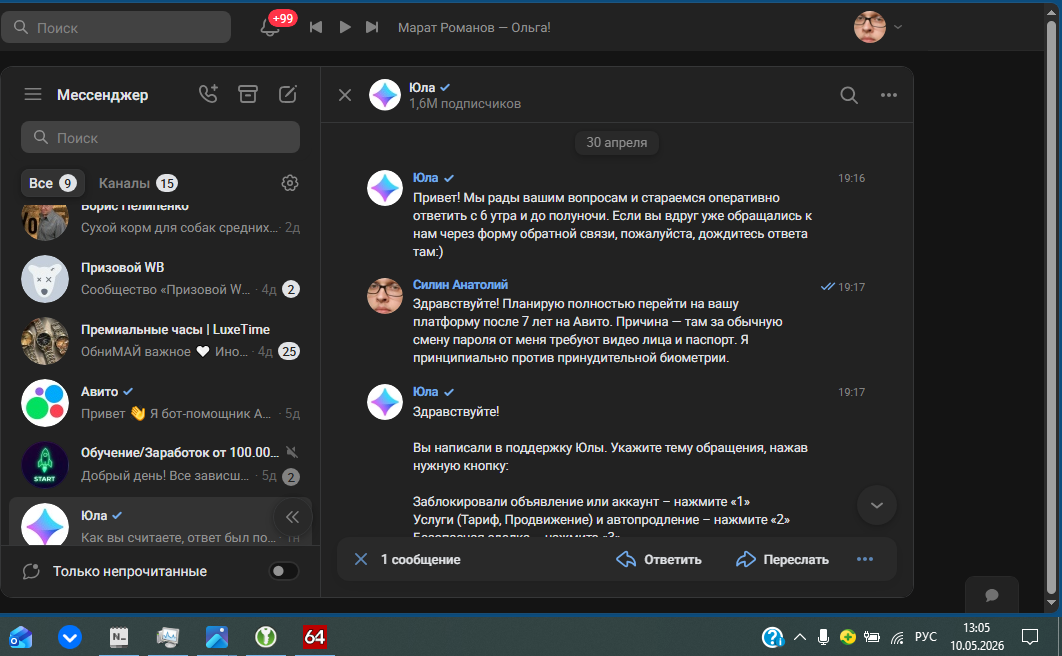Click the muted icon on Обучение/Заработок chat

[292, 452]
